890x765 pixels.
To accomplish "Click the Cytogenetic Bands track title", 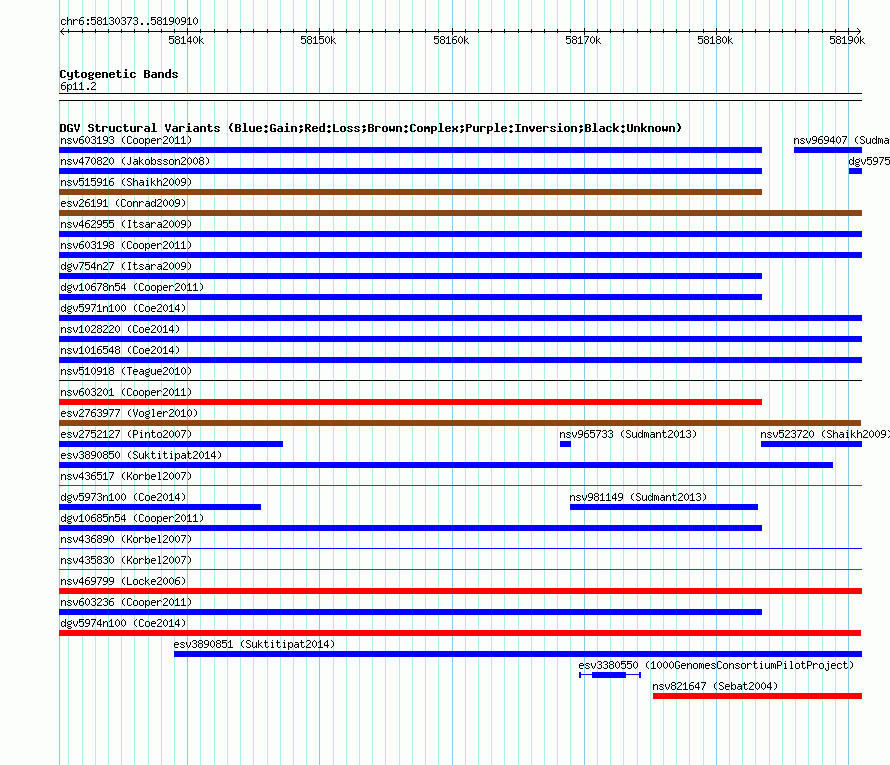I will pyautogui.click(x=119, y=74).
